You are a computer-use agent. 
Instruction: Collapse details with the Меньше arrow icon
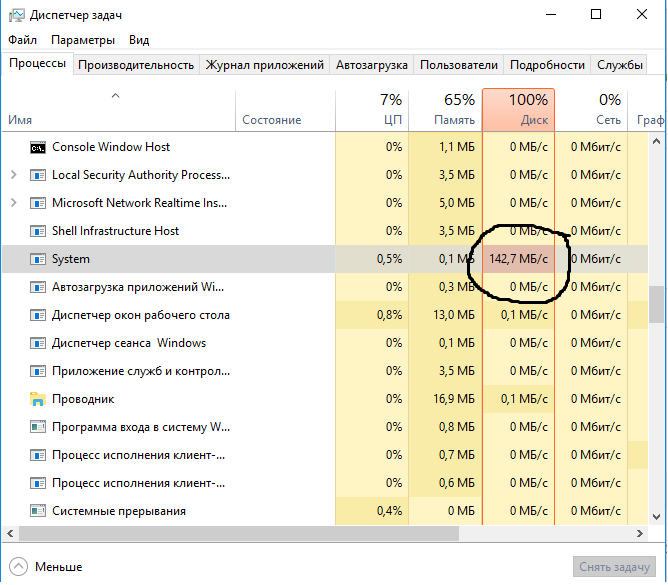18,567
